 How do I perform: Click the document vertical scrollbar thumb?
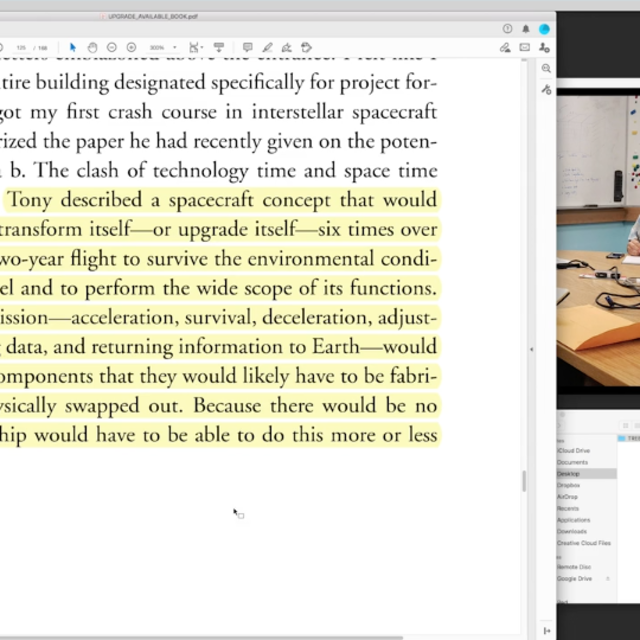(524, 480)
